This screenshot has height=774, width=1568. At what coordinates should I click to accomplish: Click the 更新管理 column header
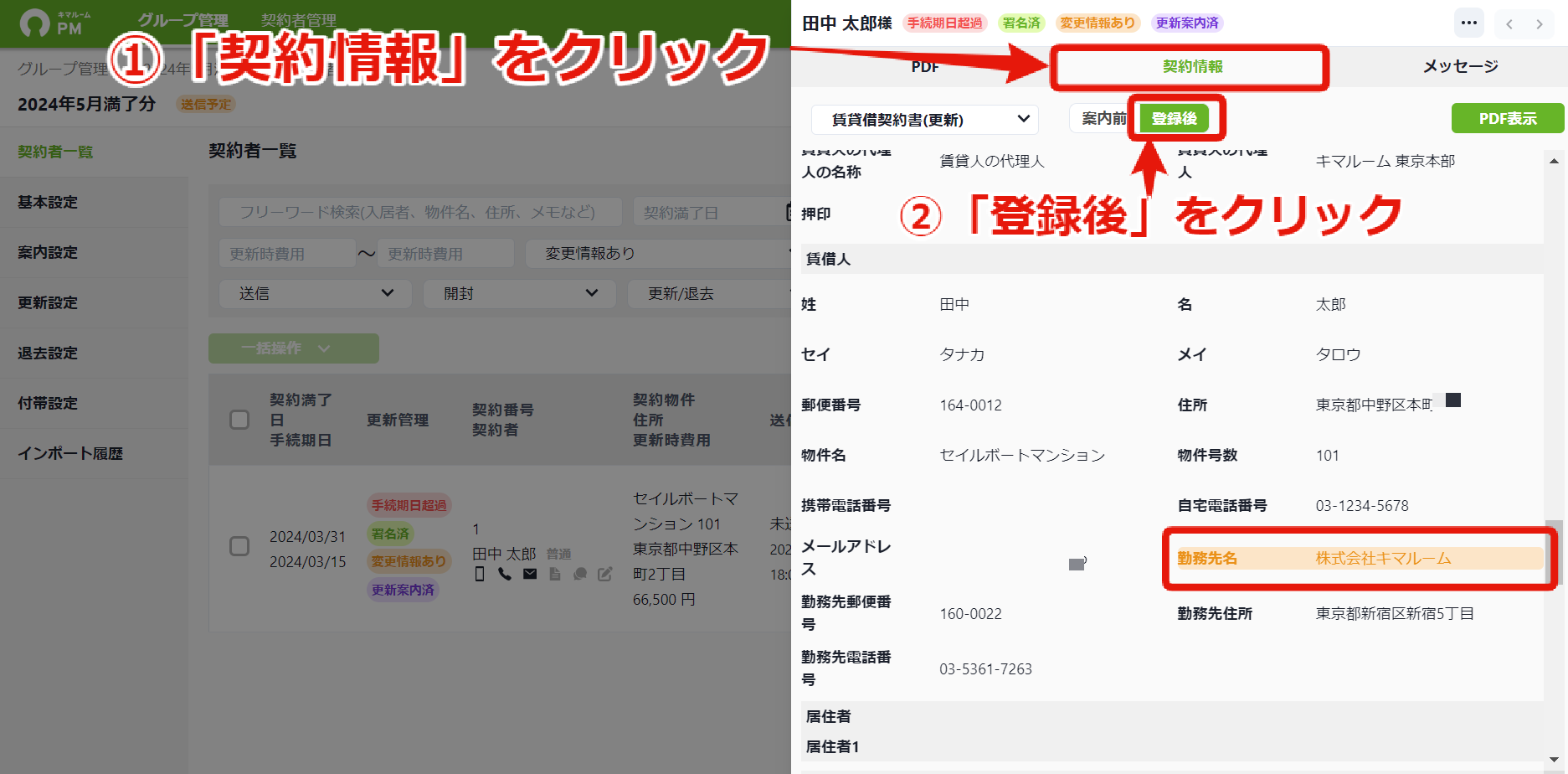pos(398,420)
